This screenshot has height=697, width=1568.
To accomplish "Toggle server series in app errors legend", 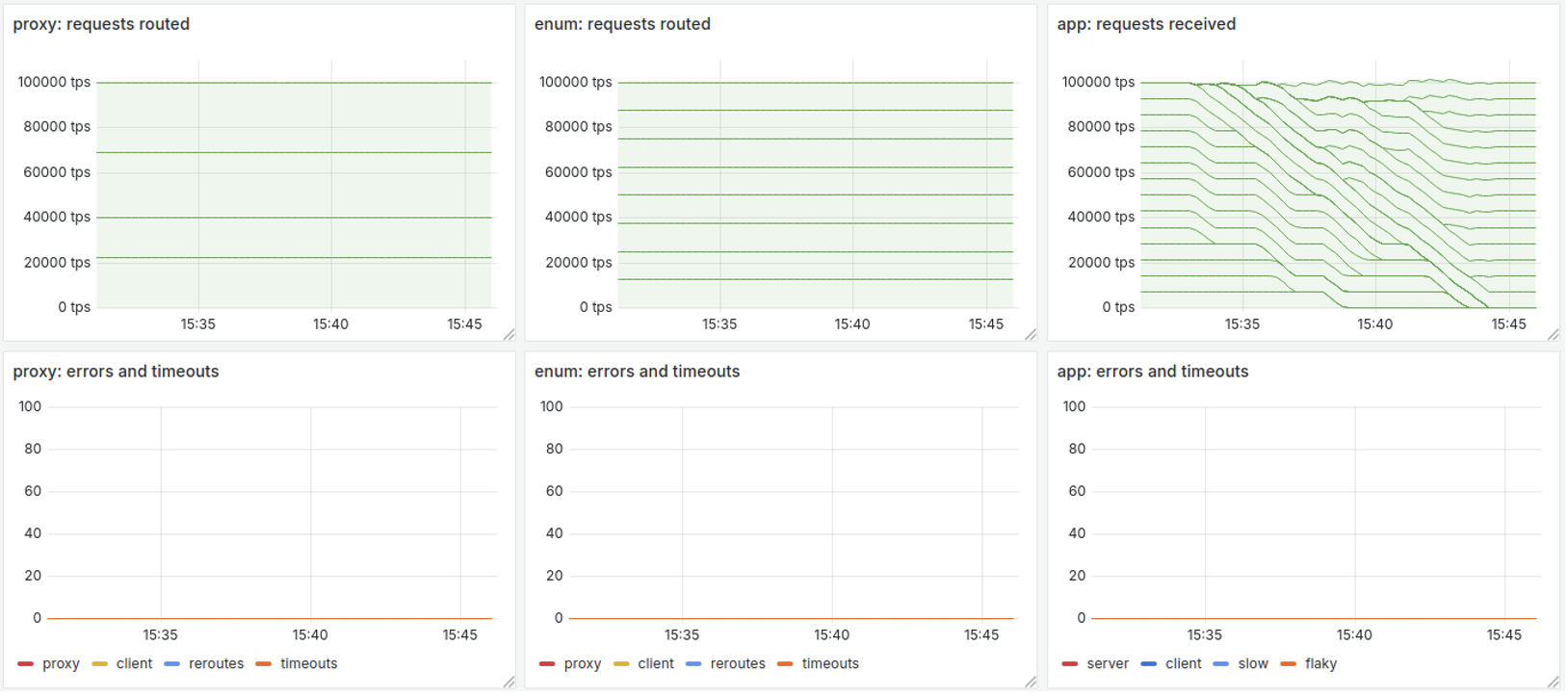I will pos(1107,664).
